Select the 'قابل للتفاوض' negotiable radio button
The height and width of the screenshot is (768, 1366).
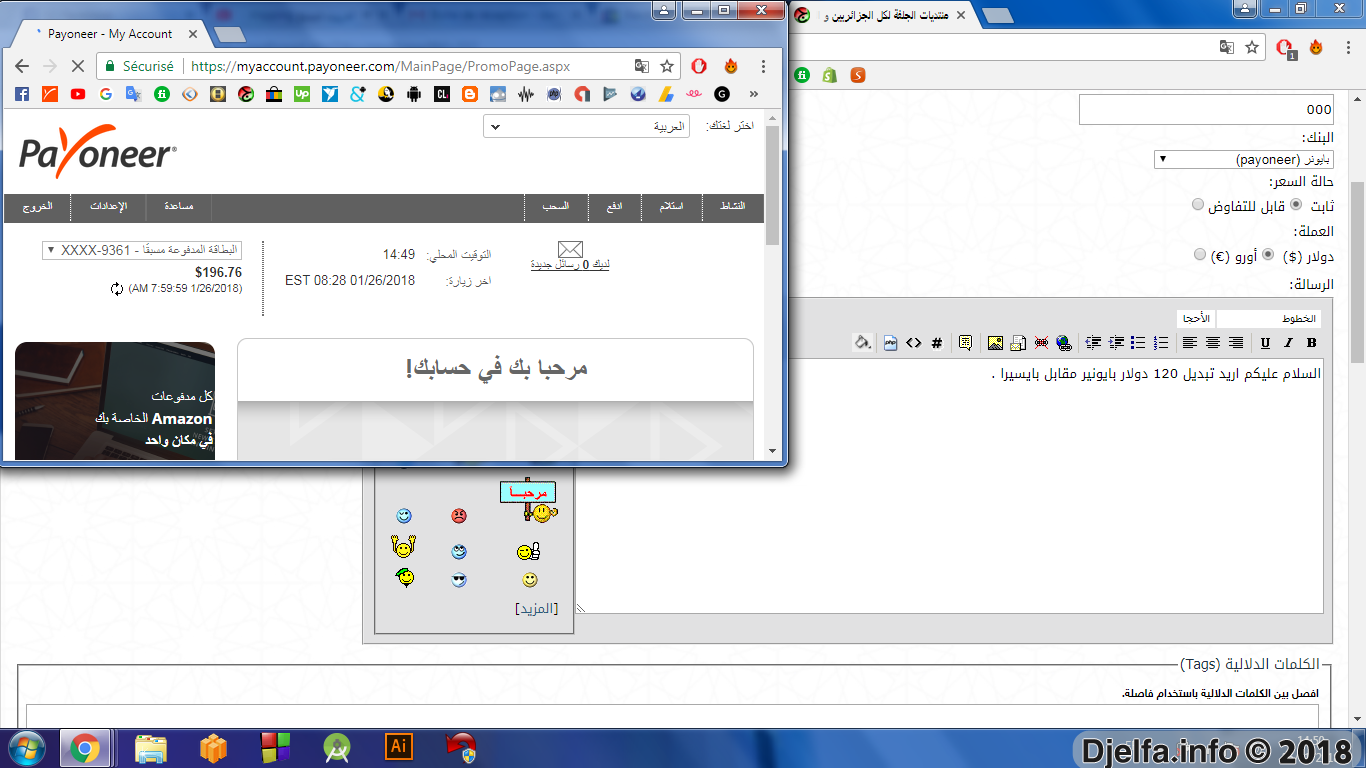[1198, 204]
